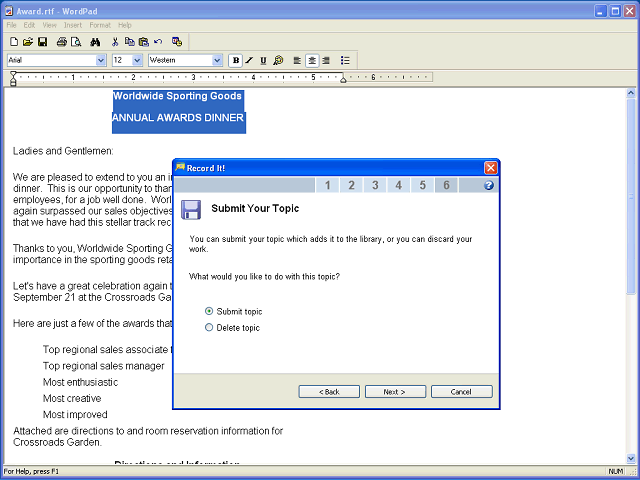
Task: Align text right
Action: (326, 60)
